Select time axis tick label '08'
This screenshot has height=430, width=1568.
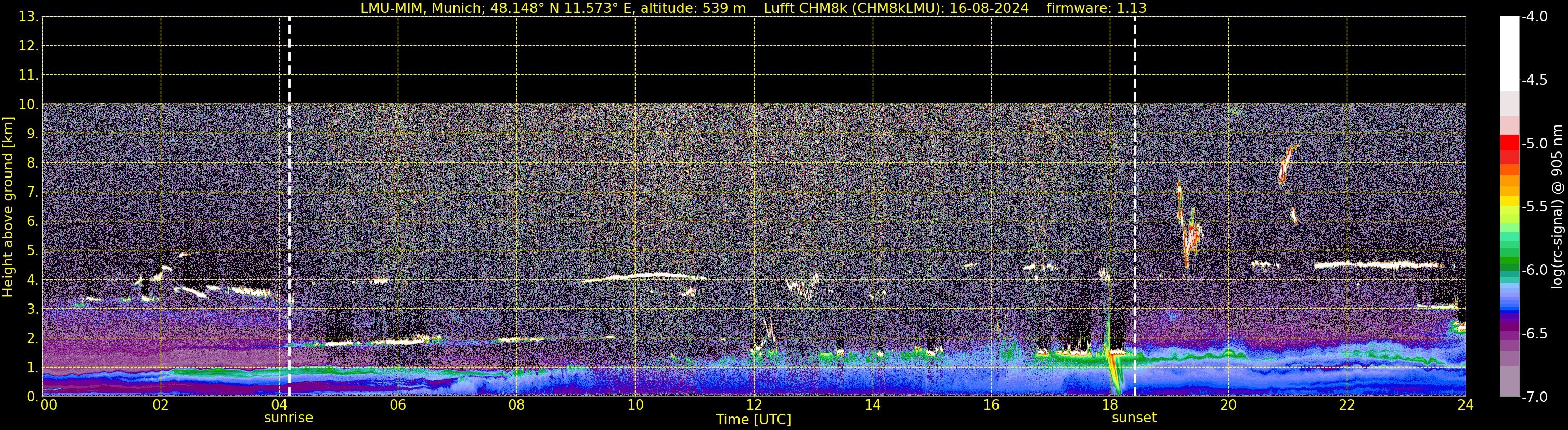517,406
